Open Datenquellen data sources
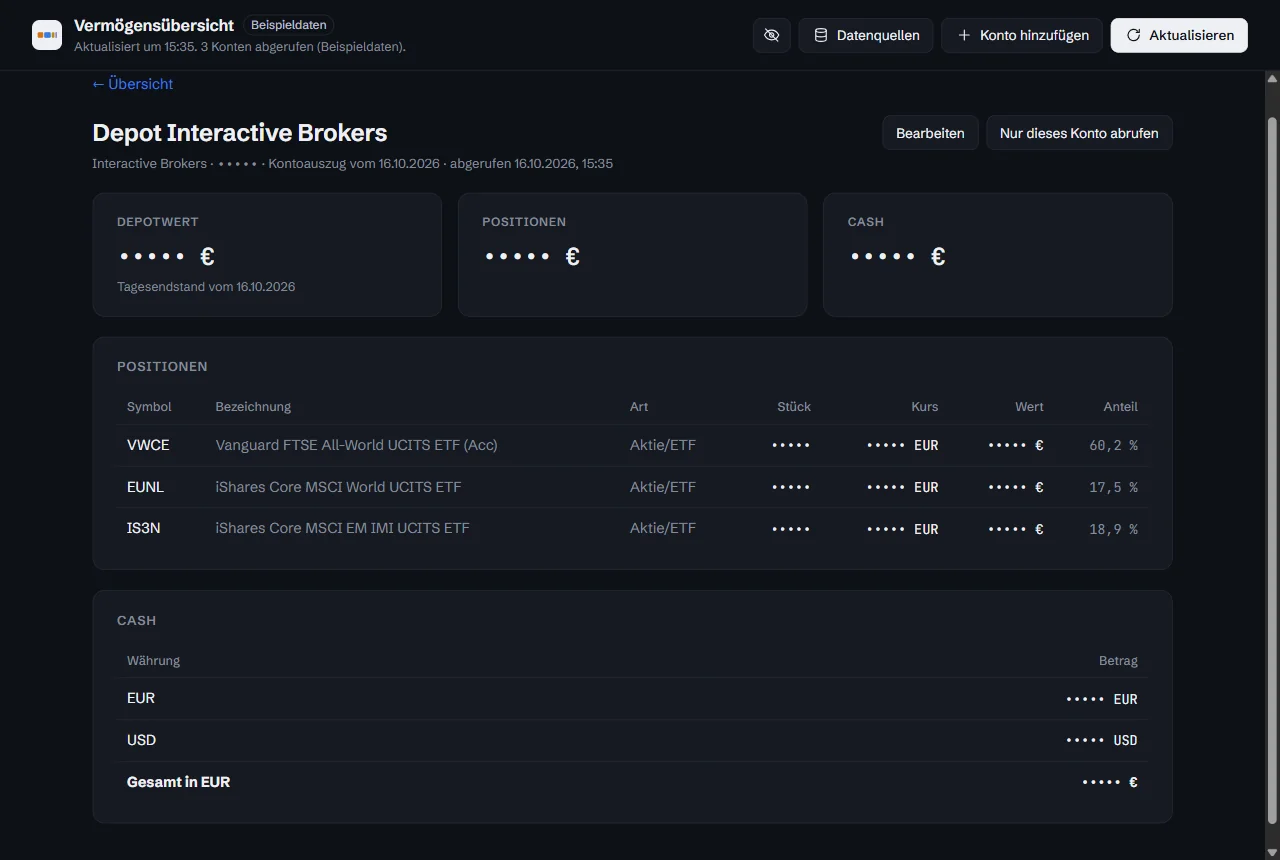 coord(866,35)
